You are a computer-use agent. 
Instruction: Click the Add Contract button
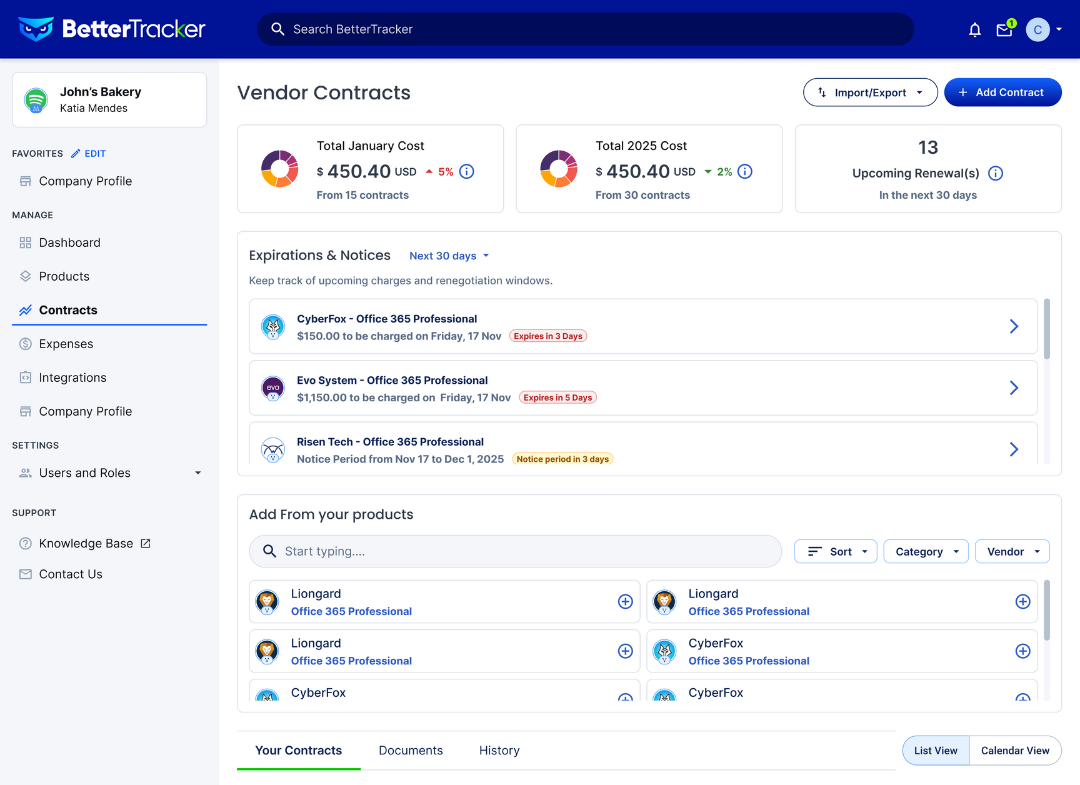(x=1002, y=92)
